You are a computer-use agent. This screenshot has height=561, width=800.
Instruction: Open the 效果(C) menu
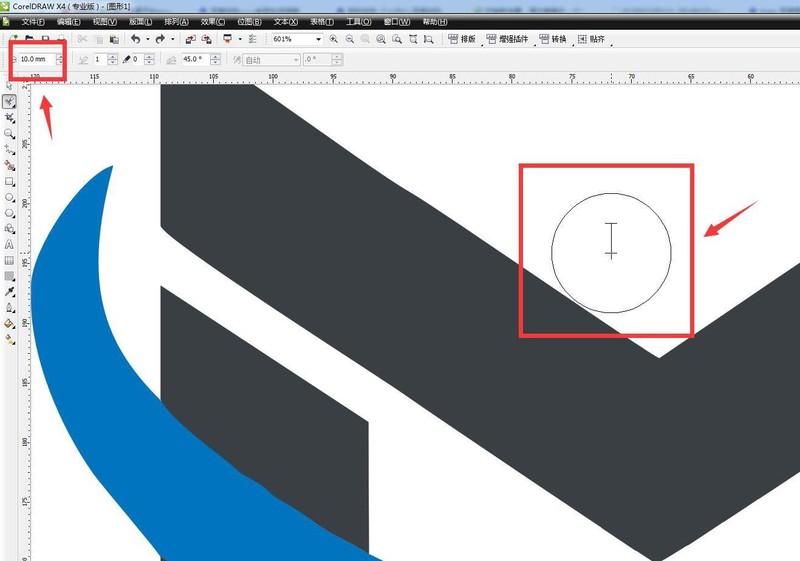[212, 21]
